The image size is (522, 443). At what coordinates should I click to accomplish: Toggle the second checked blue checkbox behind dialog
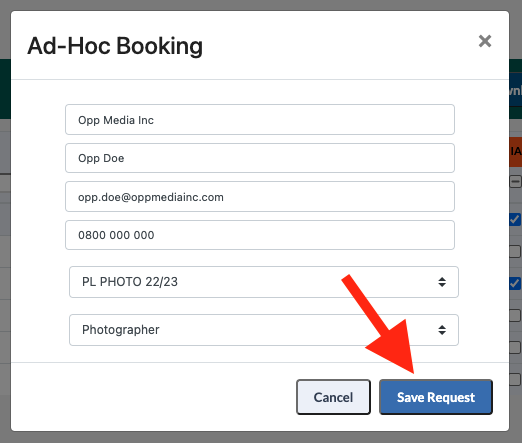[x=515, y=283]
